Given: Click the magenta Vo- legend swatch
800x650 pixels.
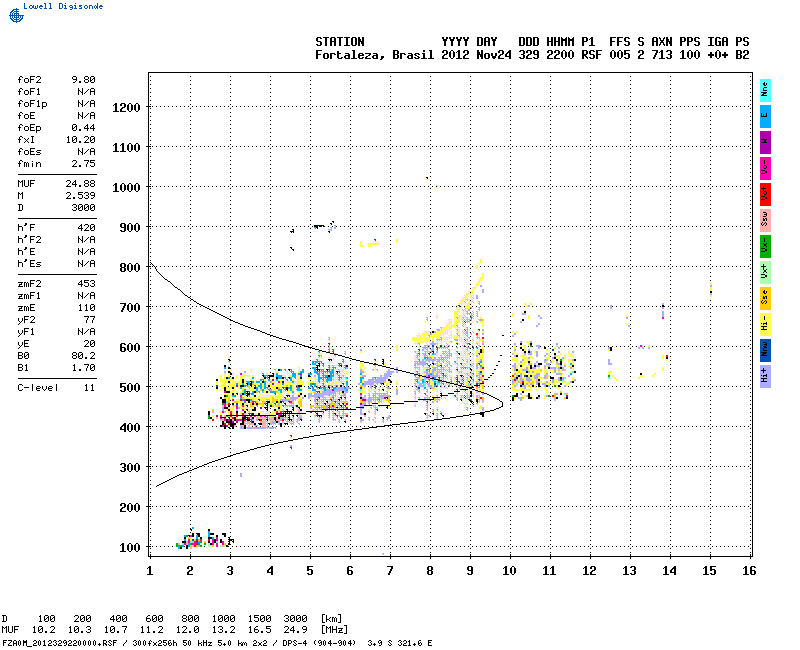Looking at the screenshot, I should (x=765, y=168).
